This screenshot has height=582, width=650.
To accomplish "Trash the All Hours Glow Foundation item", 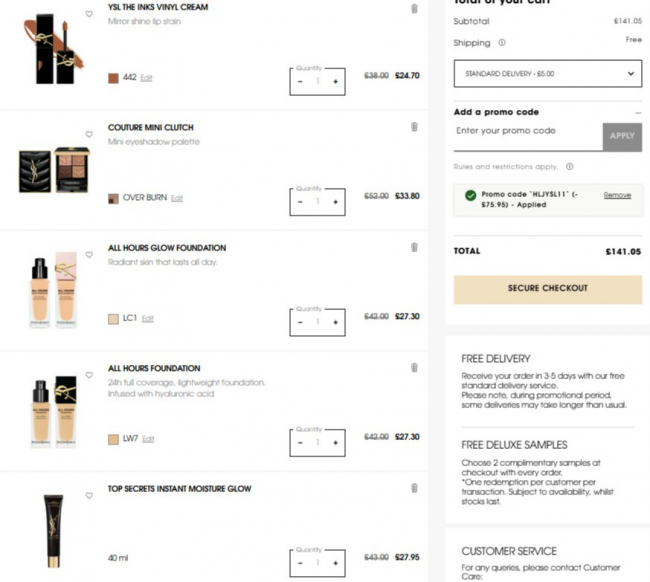I will [414, 247].
